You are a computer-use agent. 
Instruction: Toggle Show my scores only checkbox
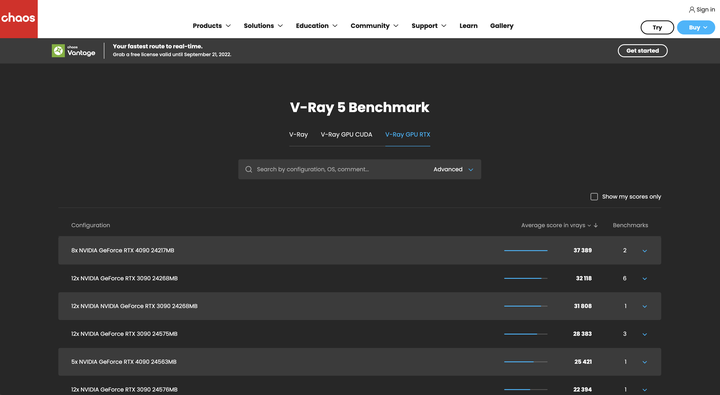click(594, 197)
